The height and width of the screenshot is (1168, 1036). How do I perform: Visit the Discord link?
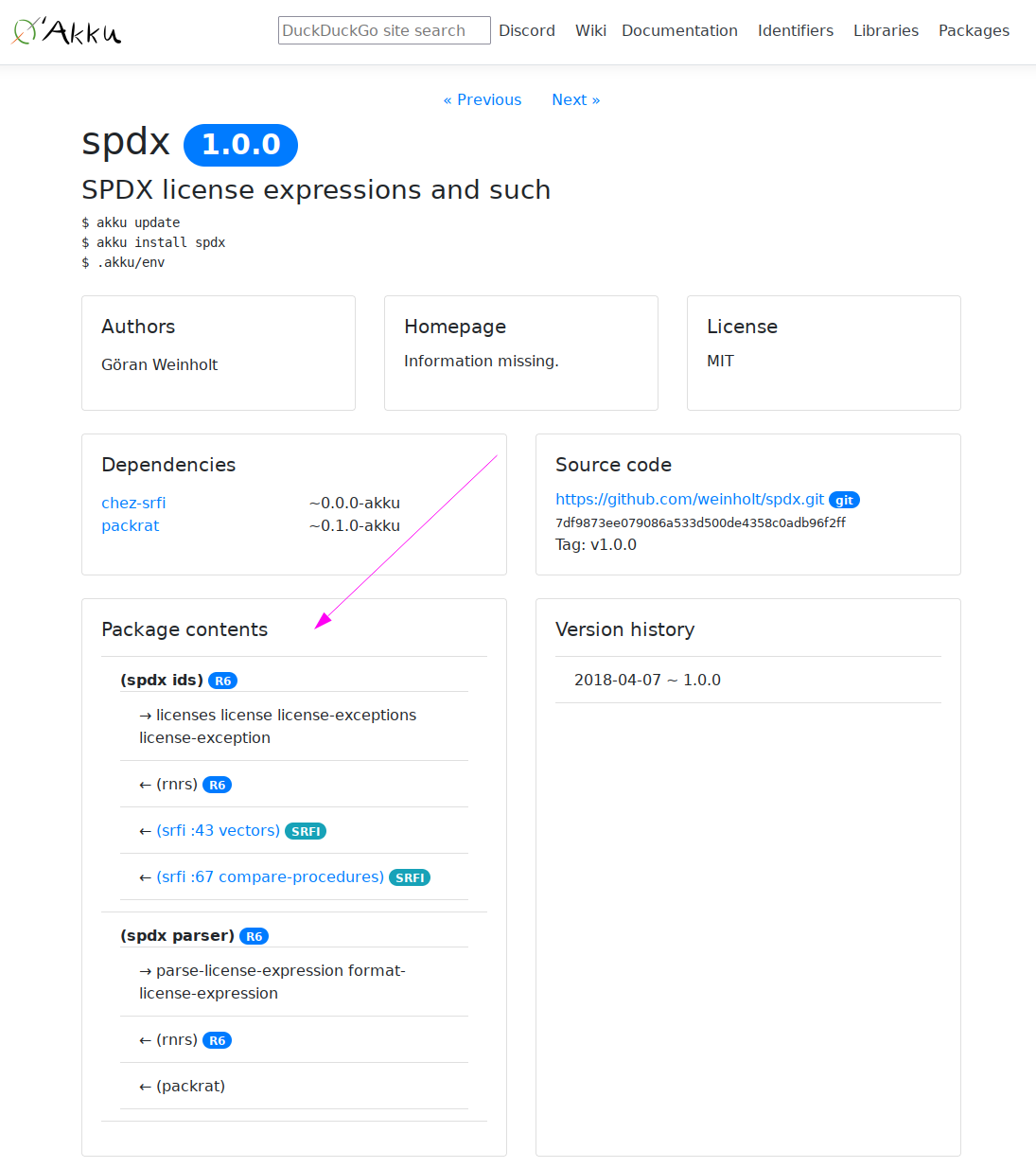click(527, 30)
